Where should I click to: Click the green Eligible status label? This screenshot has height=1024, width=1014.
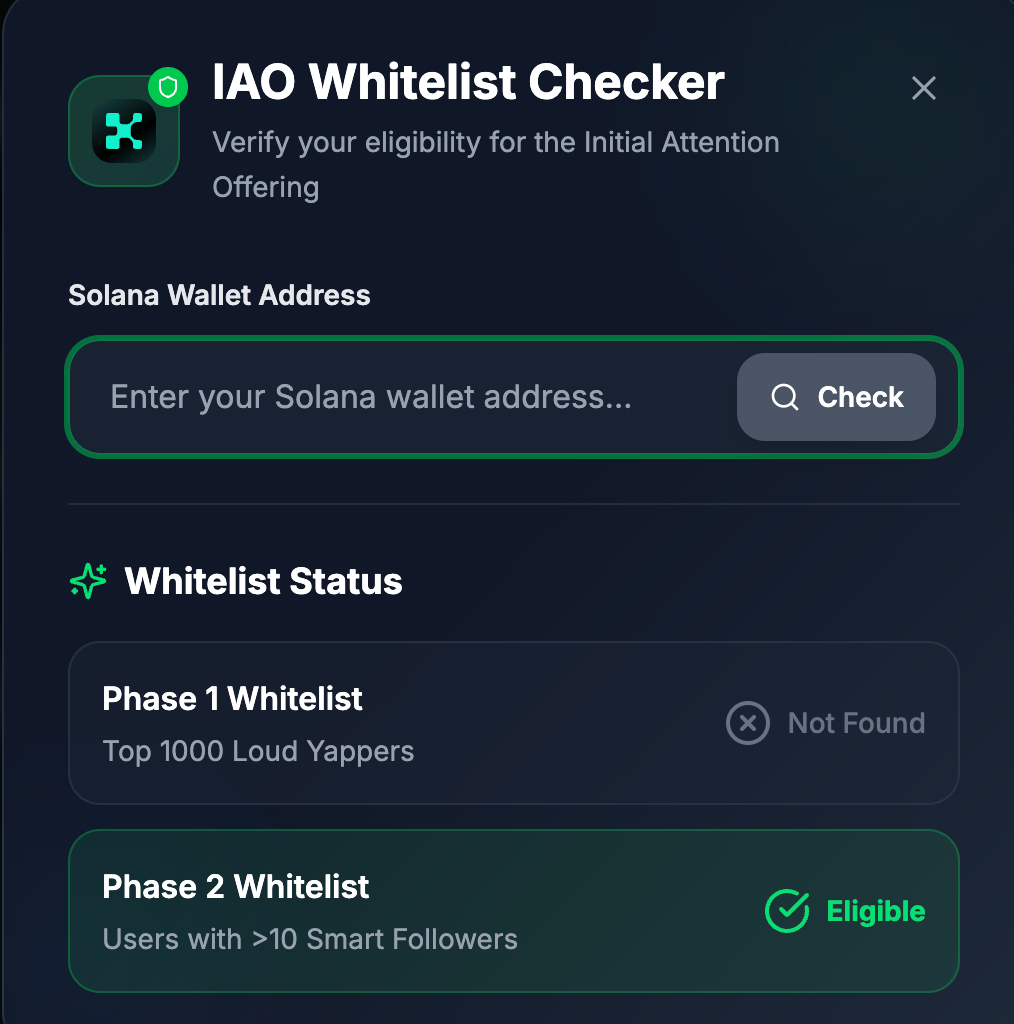876,911
